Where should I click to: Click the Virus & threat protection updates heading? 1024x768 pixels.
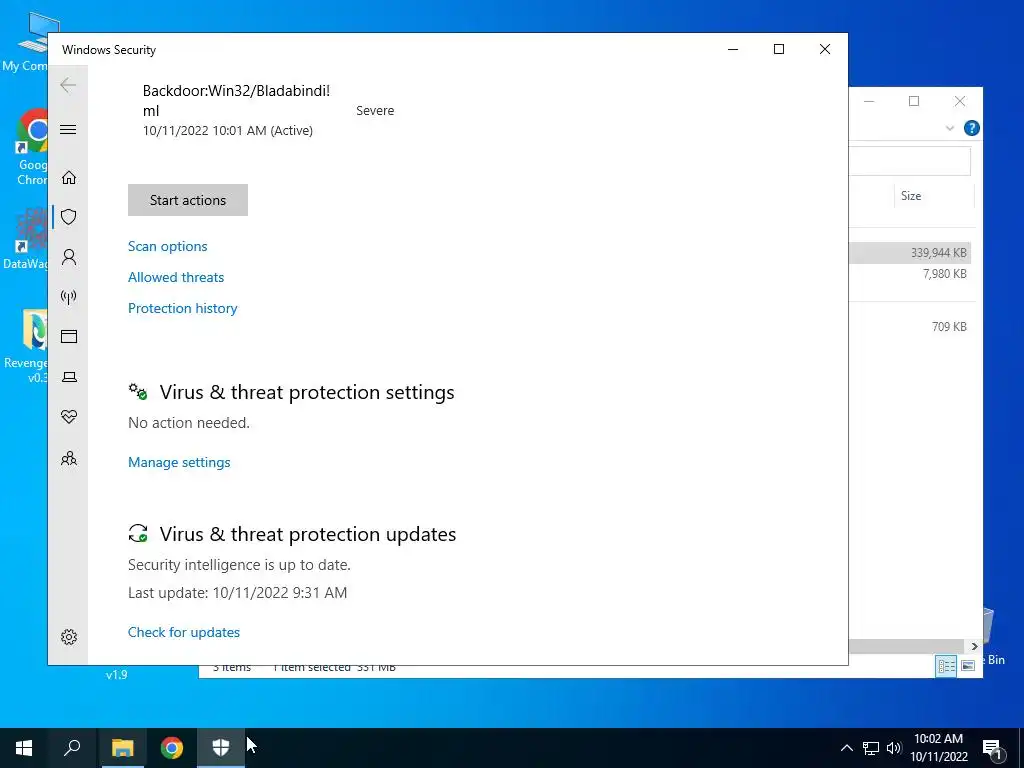pos(308,534)
